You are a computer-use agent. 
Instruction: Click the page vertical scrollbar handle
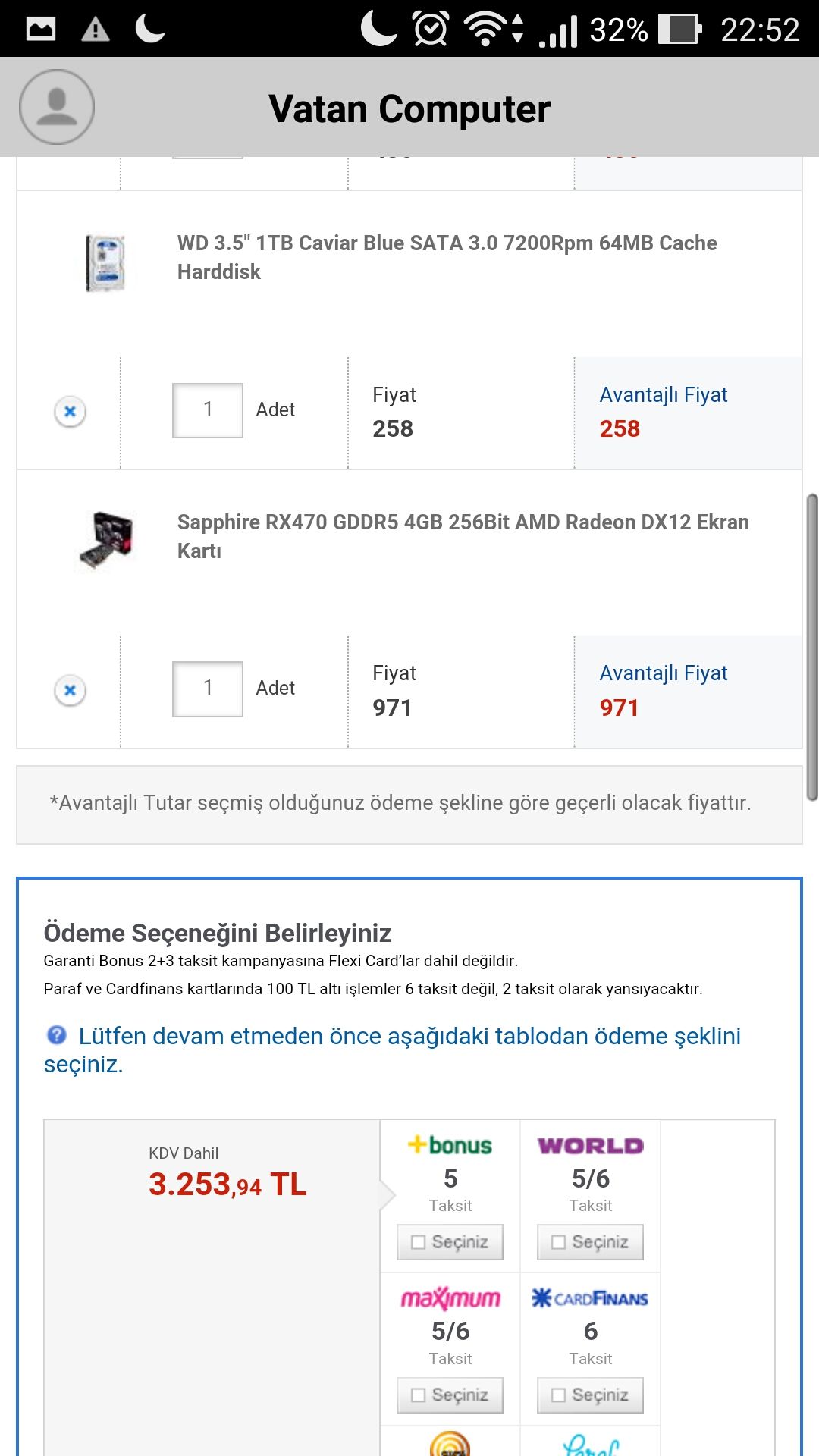(812, 647)
